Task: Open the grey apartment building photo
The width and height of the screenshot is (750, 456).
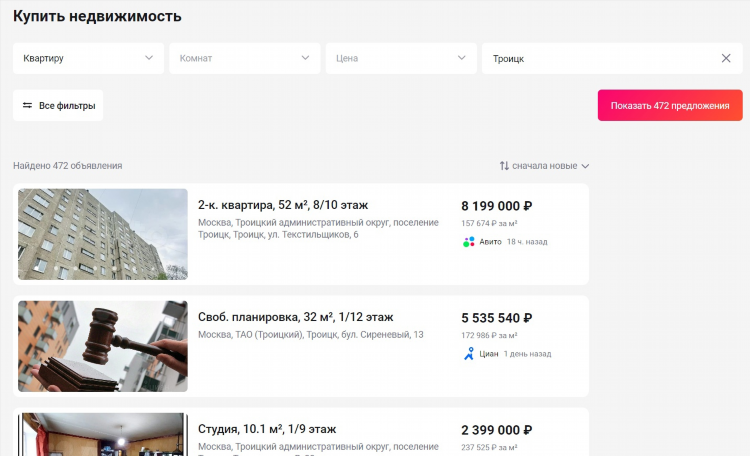Action: [x=103, y=234]
